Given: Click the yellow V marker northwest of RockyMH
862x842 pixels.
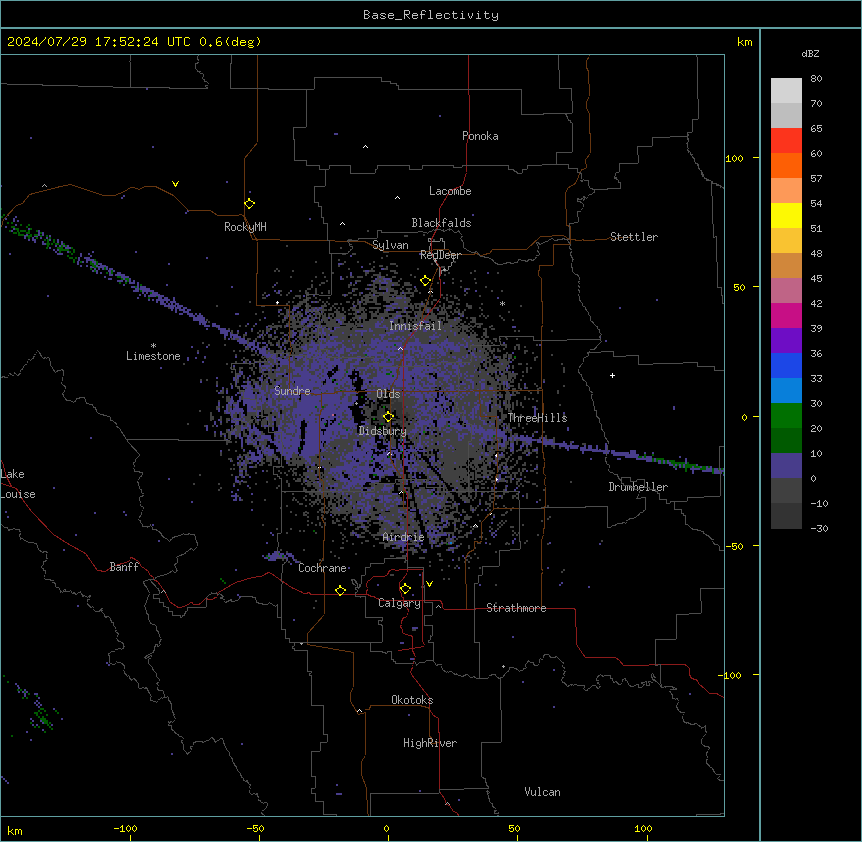Looking at the screenshot, I should click(175, 184).
